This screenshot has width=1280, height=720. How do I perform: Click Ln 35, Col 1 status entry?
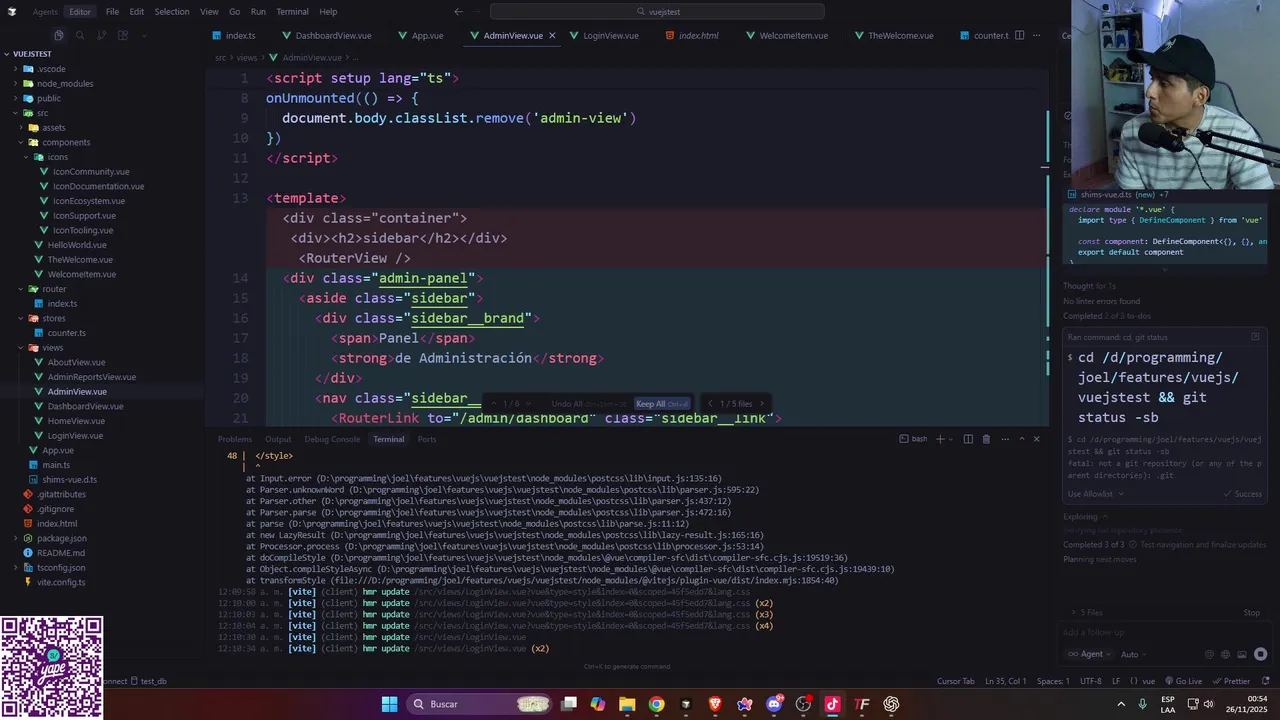click(x=1005, y=681)
